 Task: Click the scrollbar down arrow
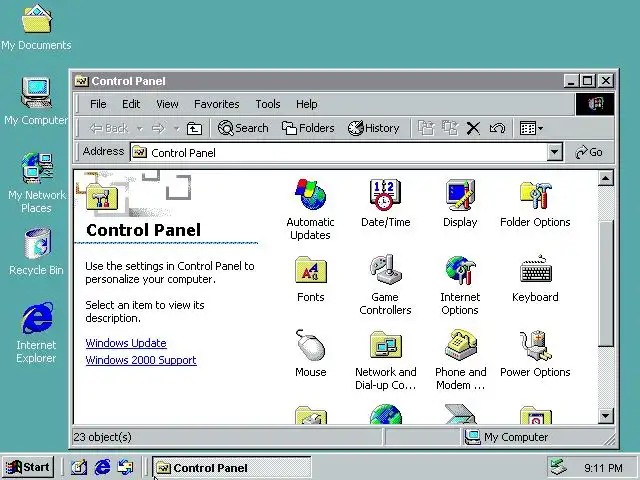tap(605, 416)
